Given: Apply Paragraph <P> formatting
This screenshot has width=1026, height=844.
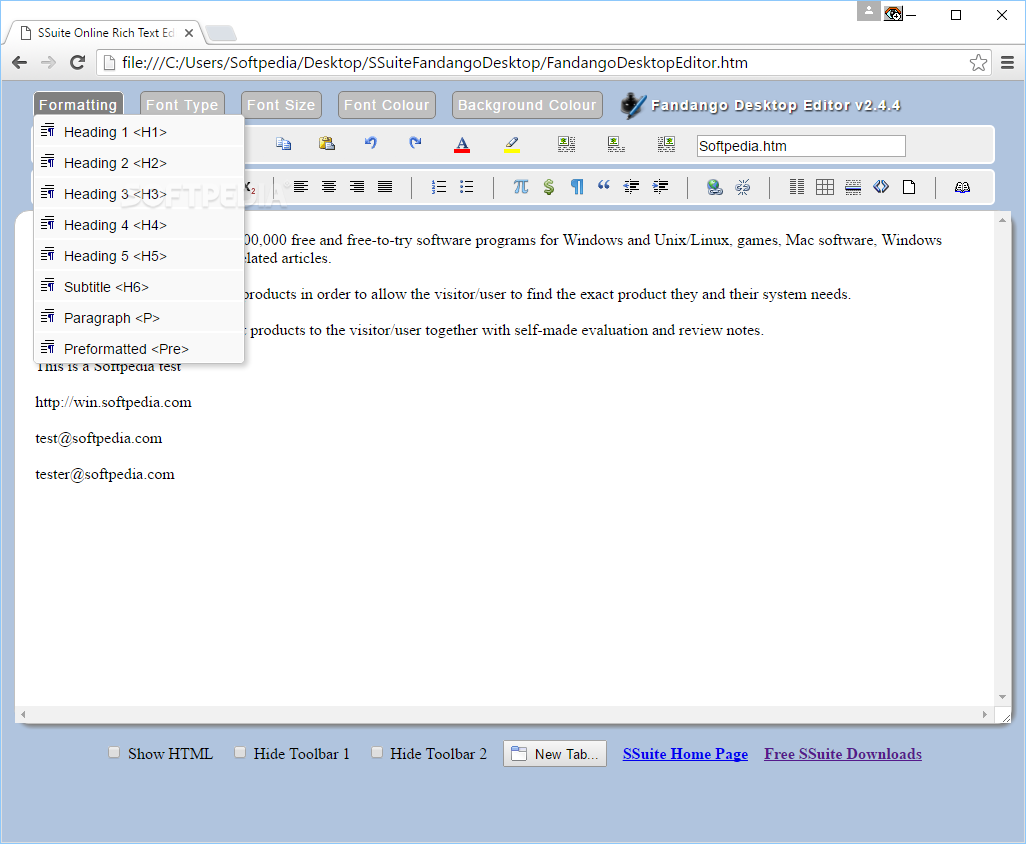Looking at the screenshot, I should [x=139, y=318].
